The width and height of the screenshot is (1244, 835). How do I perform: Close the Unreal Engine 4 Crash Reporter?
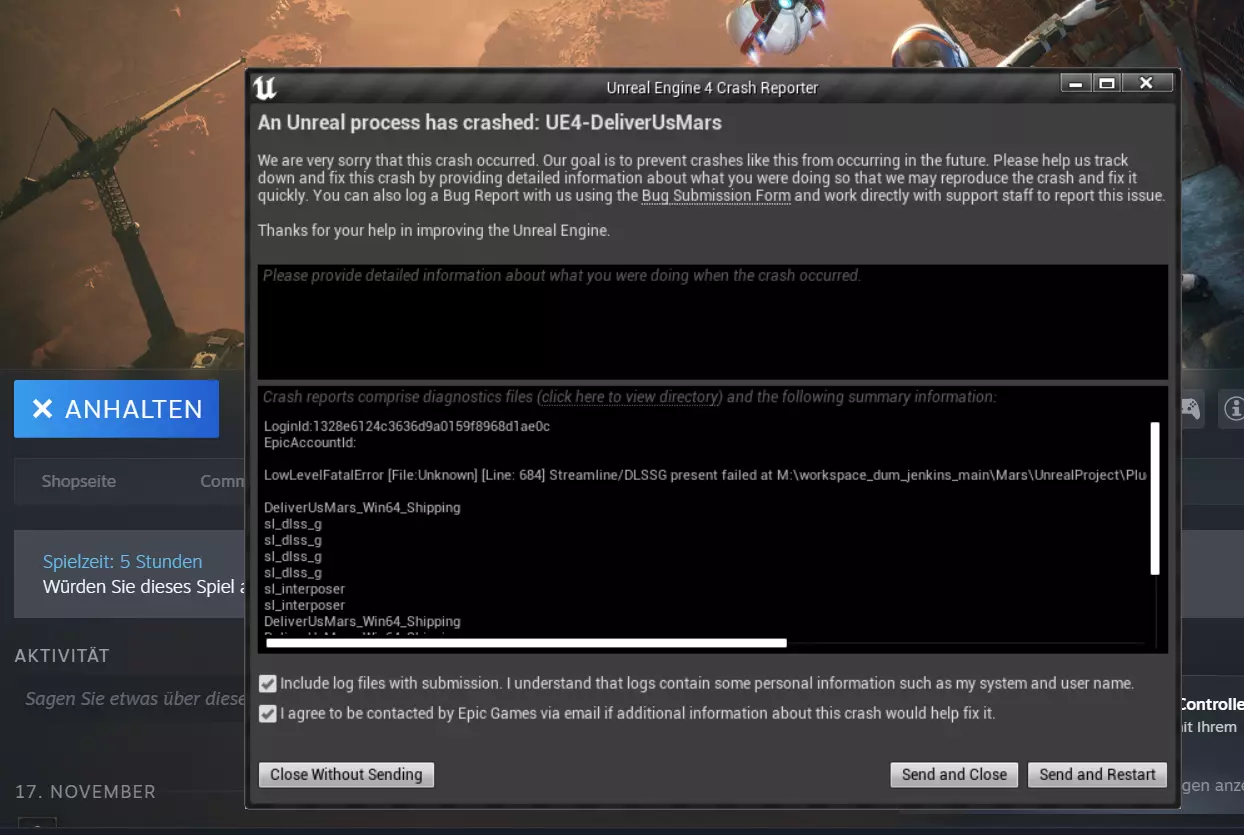tap(1146, 83)
